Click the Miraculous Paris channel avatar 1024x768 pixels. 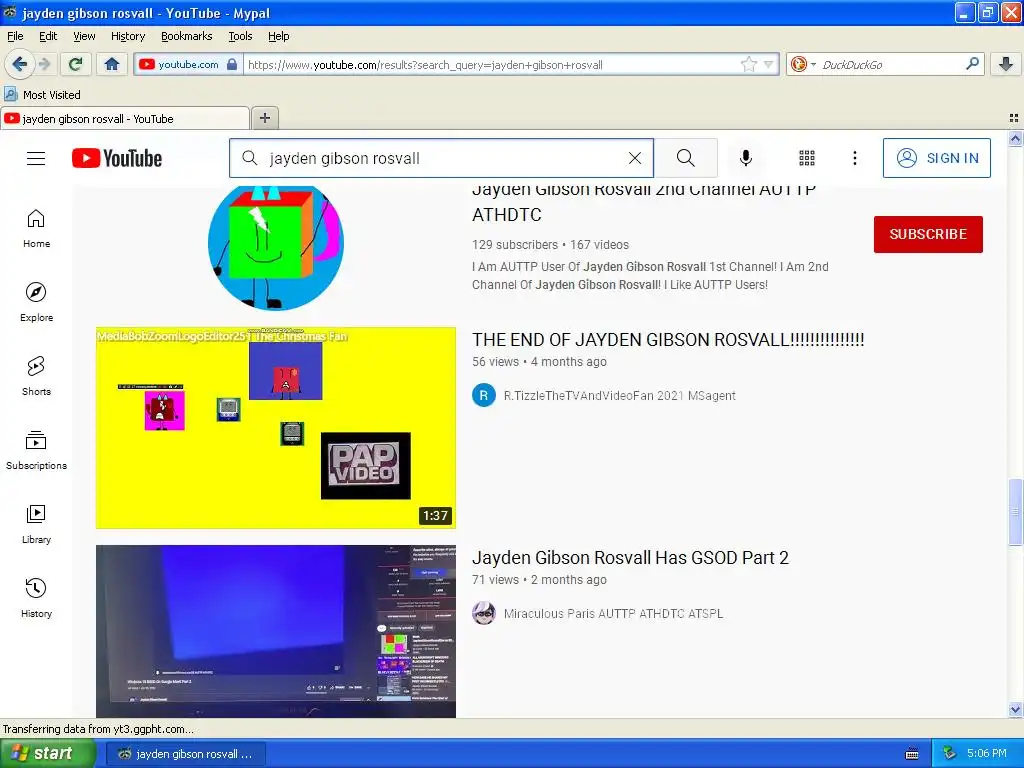point(483,613)
